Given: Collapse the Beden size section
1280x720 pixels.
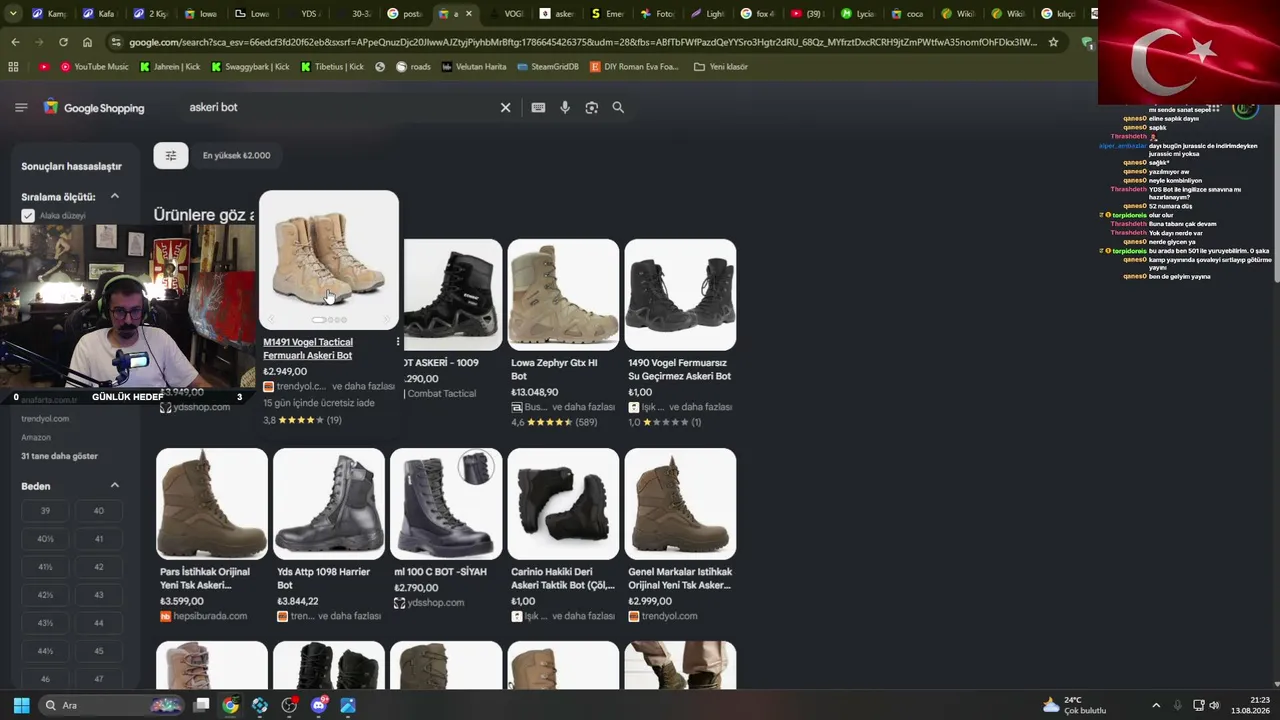Looking at the screenshot, I should pyautogui.click(x=114, y=486).
